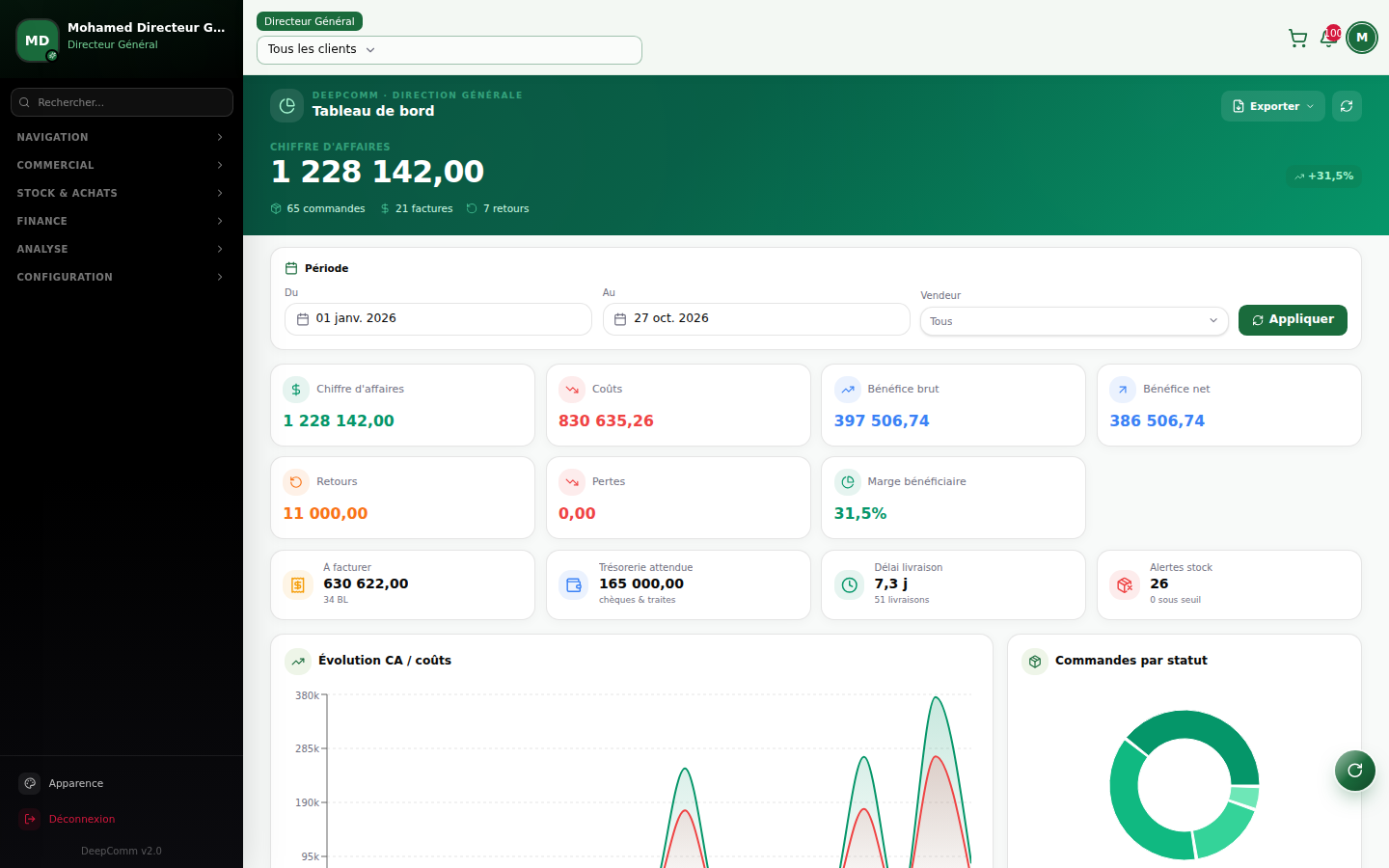Click the donut chart in Commandes par statut
1389x868 pixels.
tap(1185, 785)
